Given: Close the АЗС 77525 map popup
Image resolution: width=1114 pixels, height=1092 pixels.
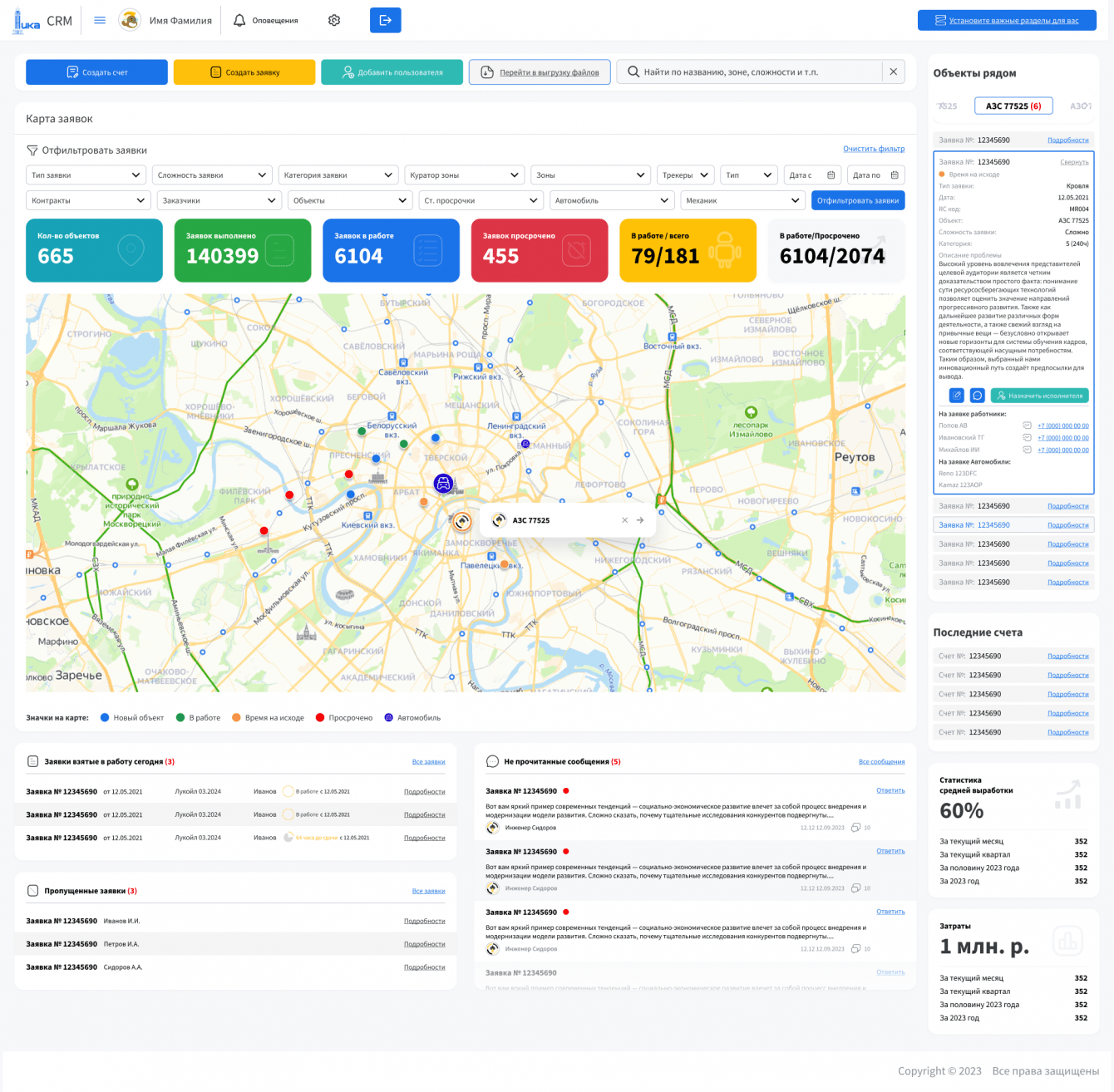Looking at the screenshot, I should pyautogui.click(x=625, y=520).
